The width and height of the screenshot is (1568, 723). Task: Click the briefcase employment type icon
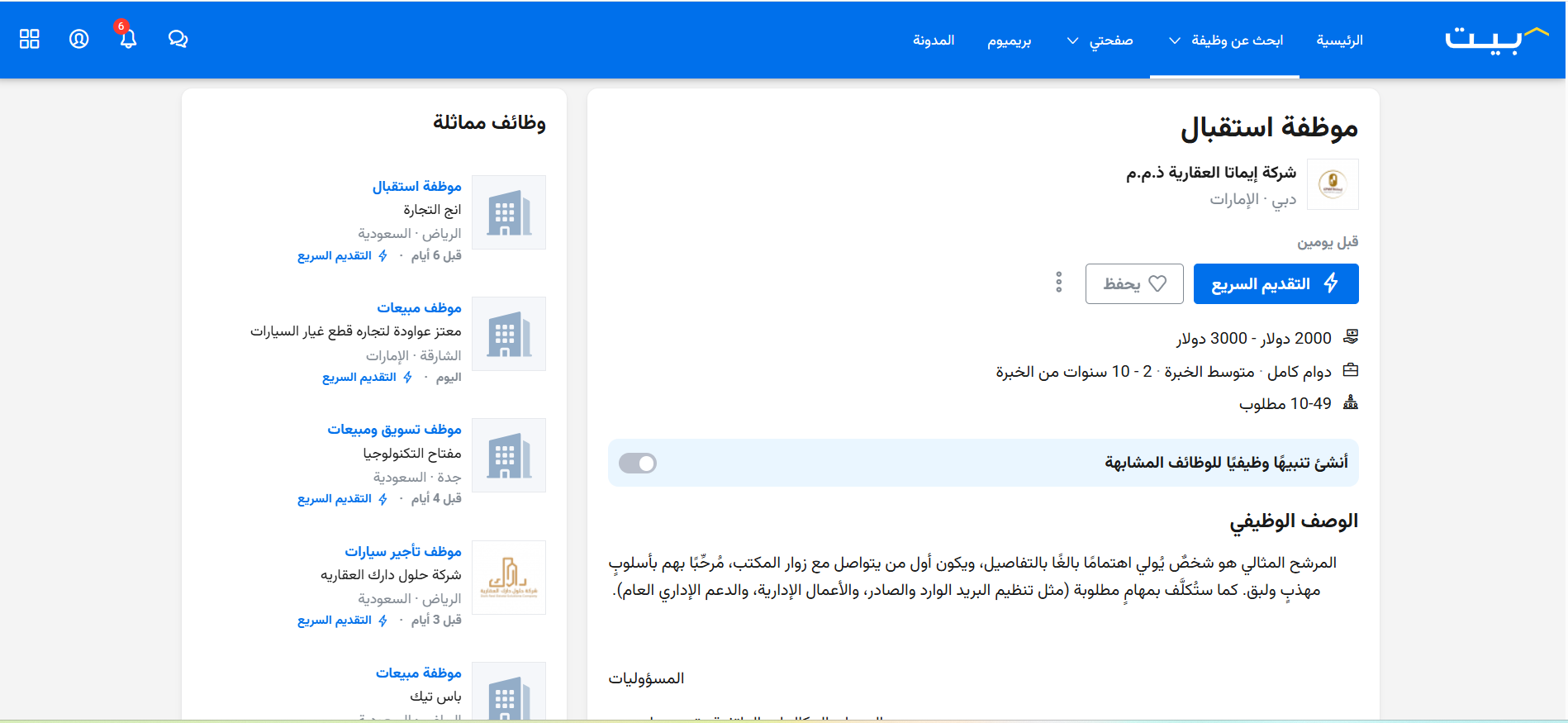(x=1351, y=370)
